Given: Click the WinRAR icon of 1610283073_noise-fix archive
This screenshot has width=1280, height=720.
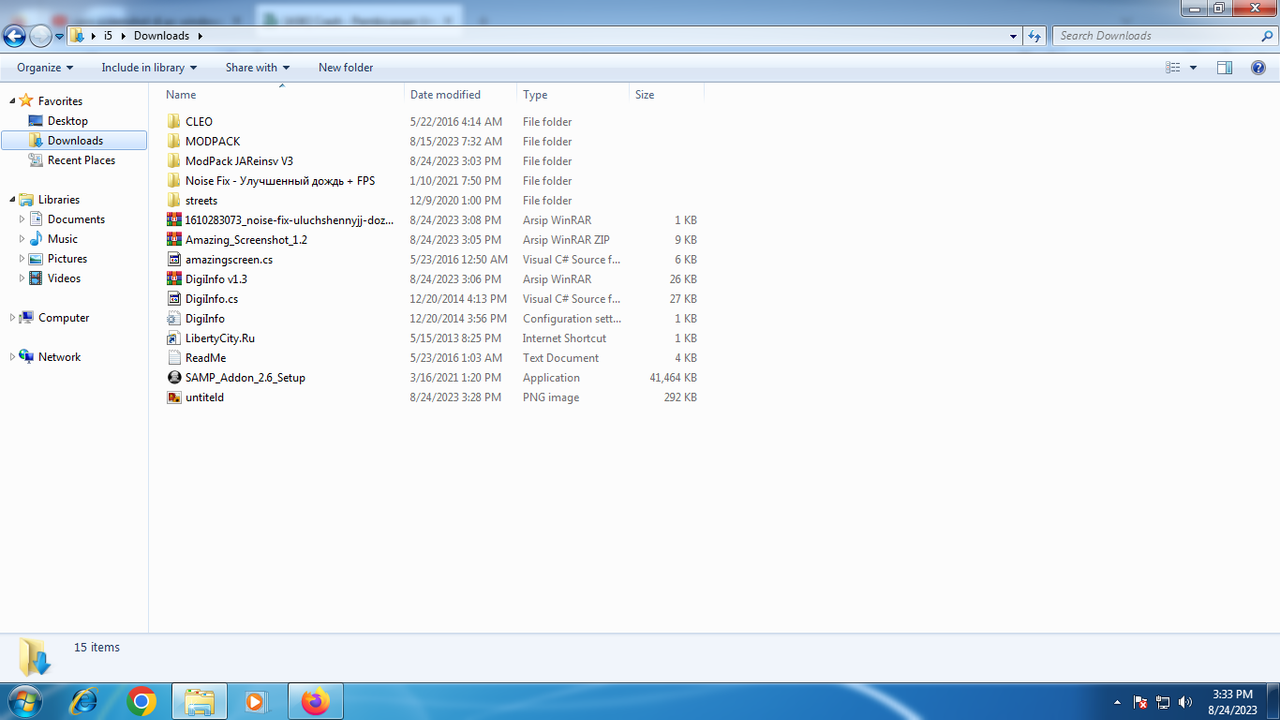Looking at the screenshot, I should tap(175, 220).
